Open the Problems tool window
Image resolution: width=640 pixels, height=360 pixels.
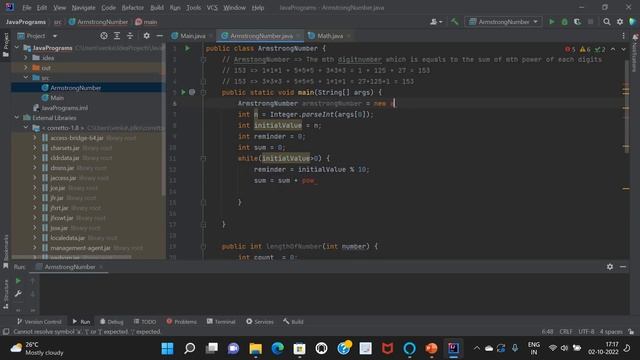[181, 322]
